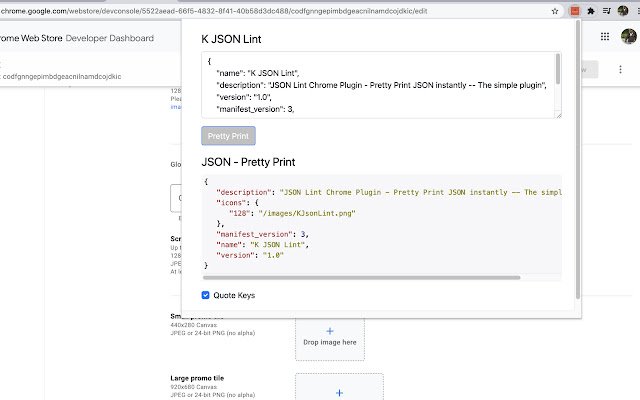Click the "name": "K JSON Lint" output line

262,244
